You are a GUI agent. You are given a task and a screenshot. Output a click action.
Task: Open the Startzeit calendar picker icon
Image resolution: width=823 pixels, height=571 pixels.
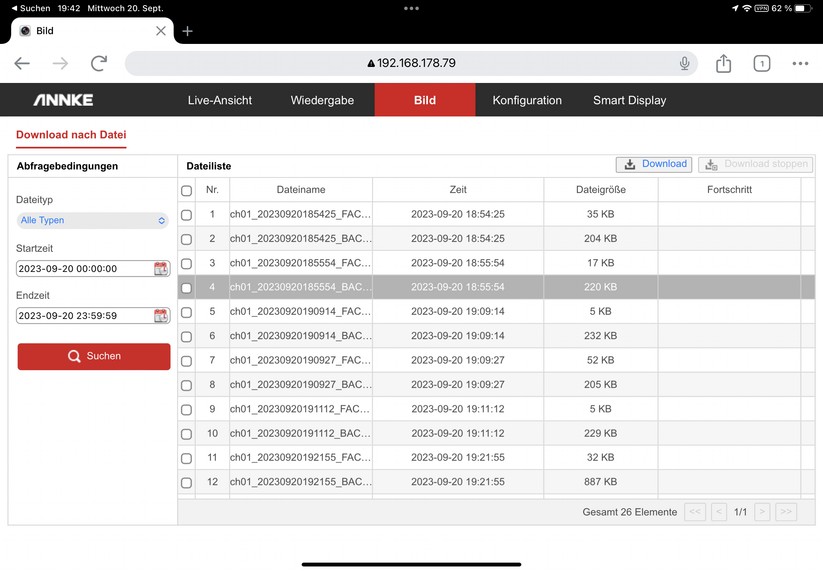(161, 269)
